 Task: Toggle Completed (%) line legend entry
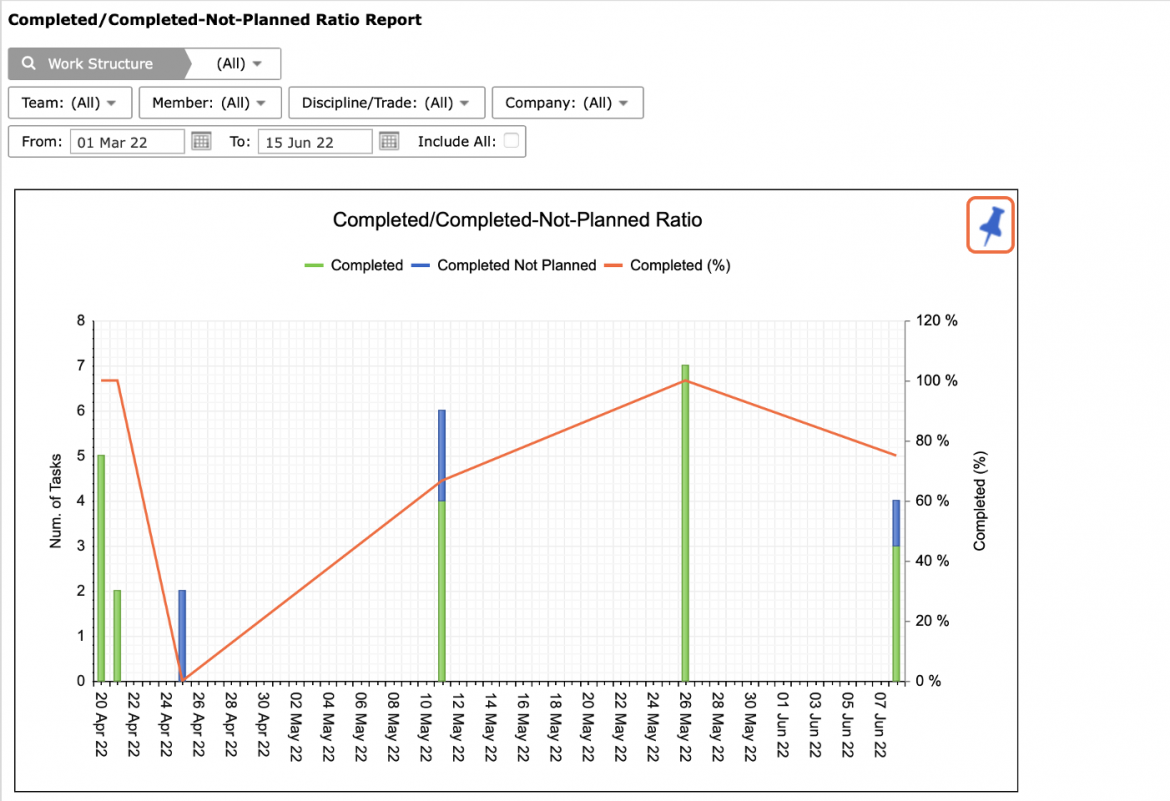(667, 265)
